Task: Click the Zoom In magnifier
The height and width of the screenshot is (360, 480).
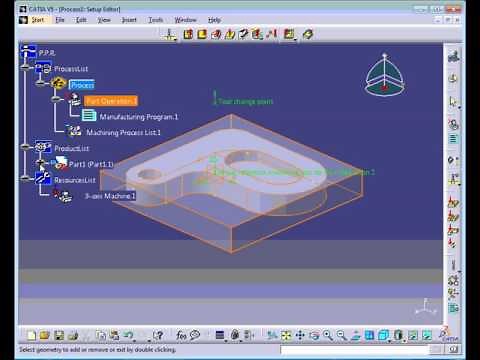Action: (328, 335)
